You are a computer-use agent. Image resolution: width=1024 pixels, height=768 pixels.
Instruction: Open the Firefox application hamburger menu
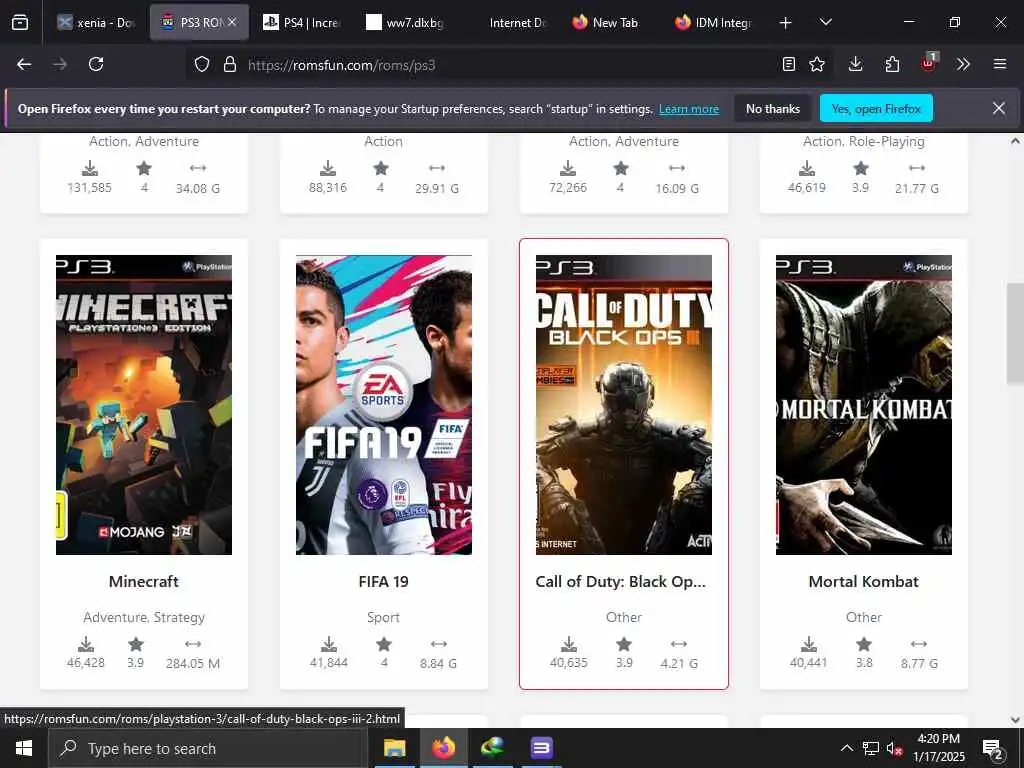(1000, 64)
